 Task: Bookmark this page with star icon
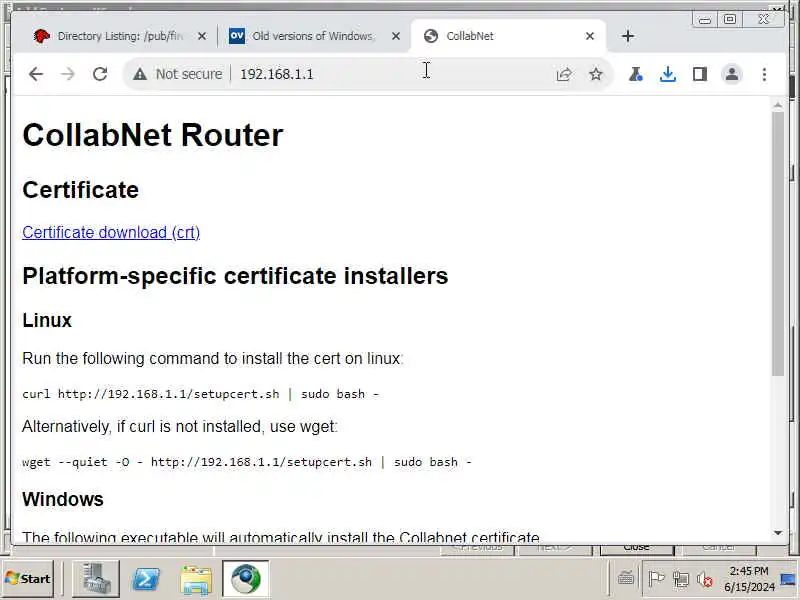(595, 74)
